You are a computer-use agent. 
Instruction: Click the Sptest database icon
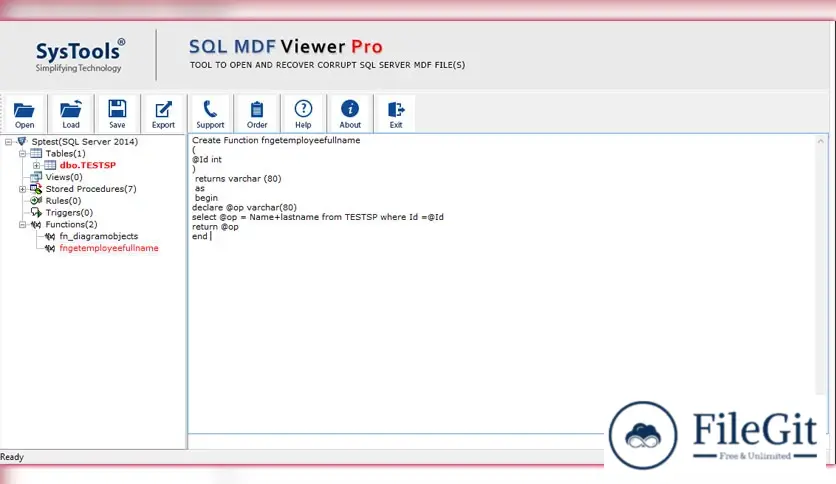tap(22, 141)
